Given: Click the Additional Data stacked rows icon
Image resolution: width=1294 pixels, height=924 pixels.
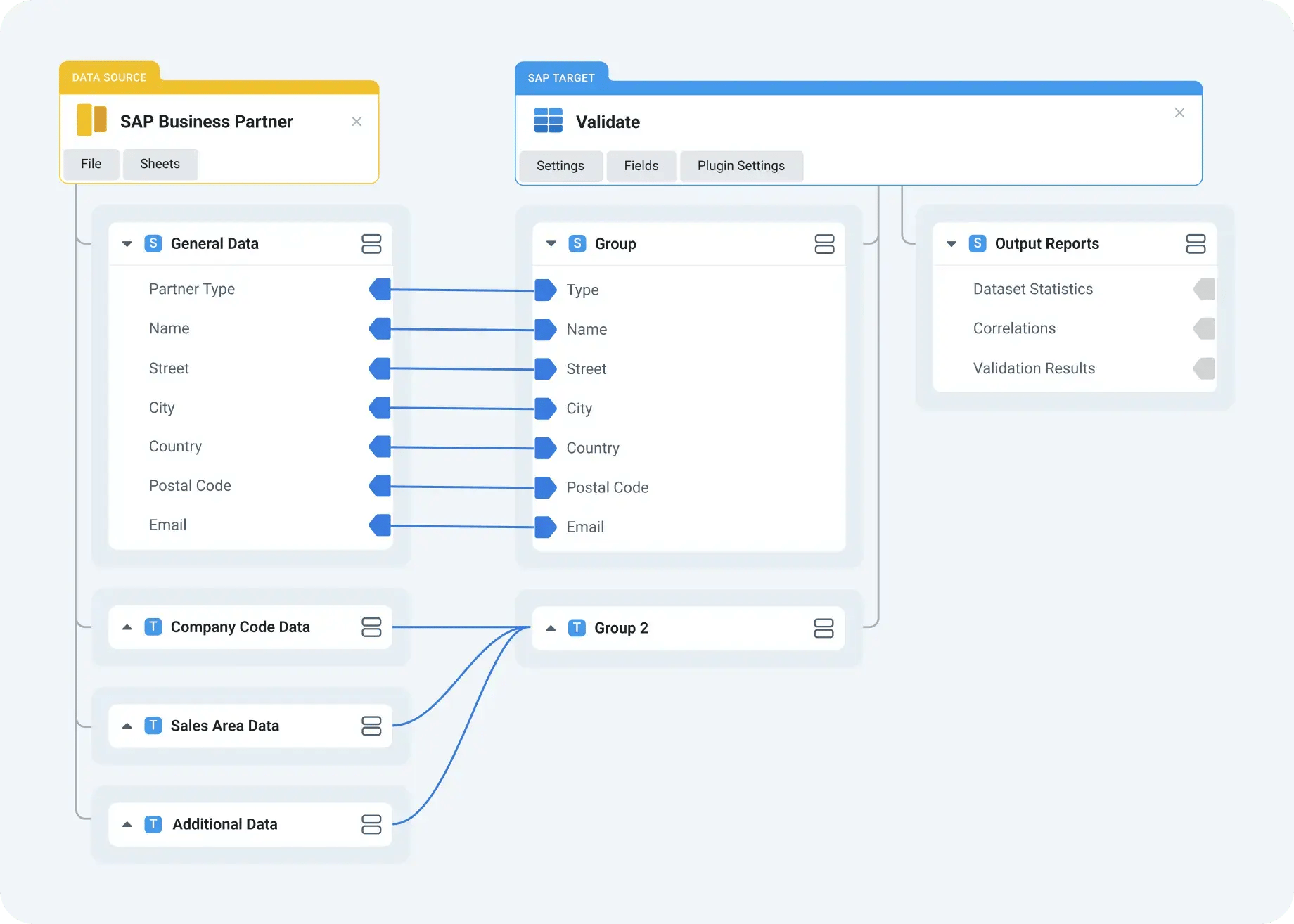Looking at the screenshot, I should (371, 824).
